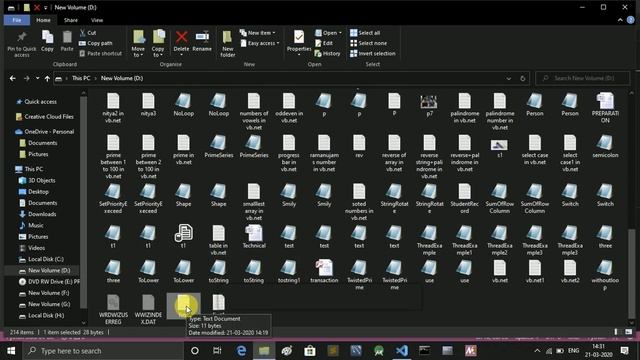Select the PREPARATION document file

(x=605, y=108)
